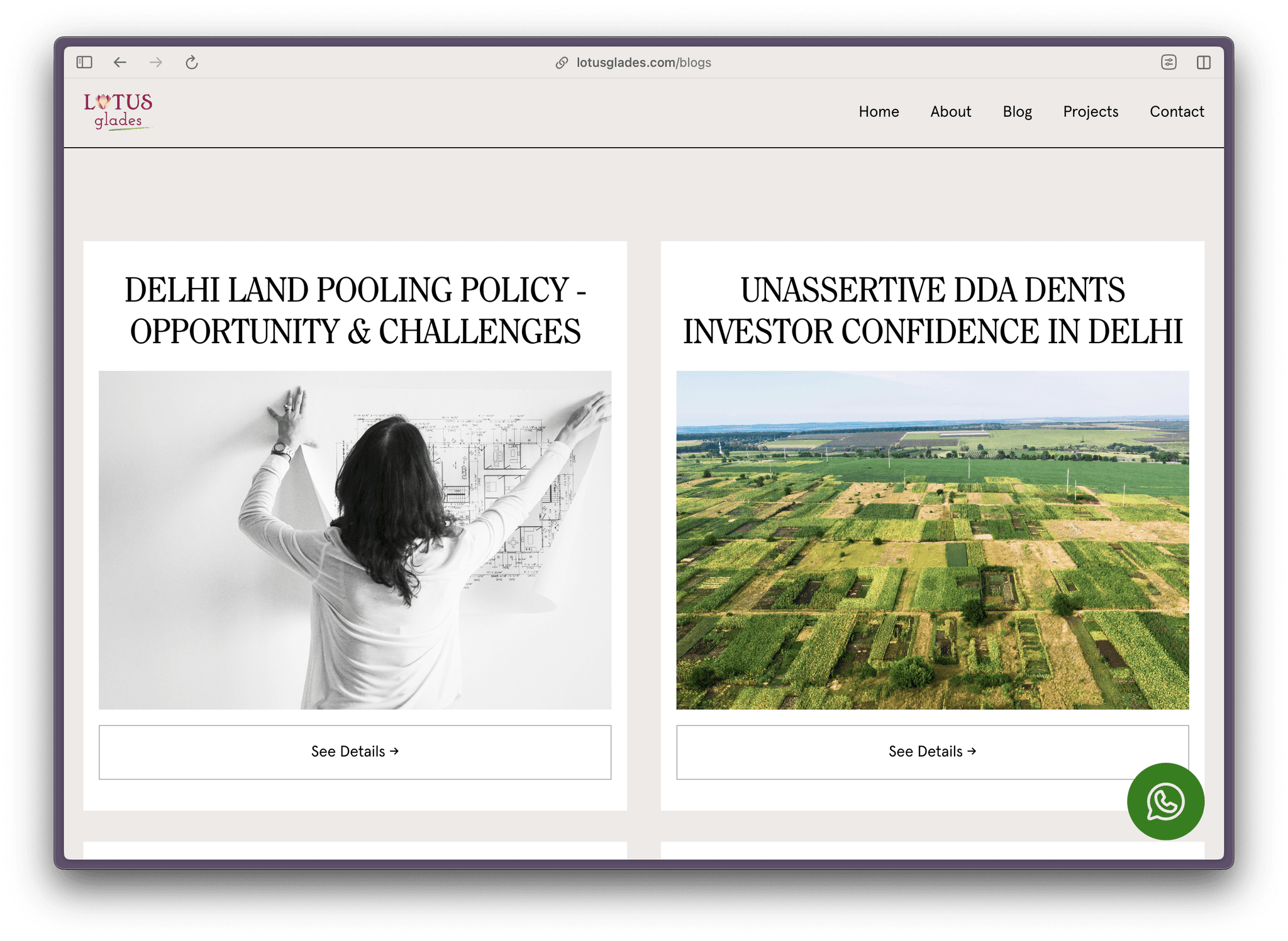Viewport: 1288px width, 941px height.
Task: Open the browser customize settings icon
Action: pyautogui.click(x=1169, y=62)
